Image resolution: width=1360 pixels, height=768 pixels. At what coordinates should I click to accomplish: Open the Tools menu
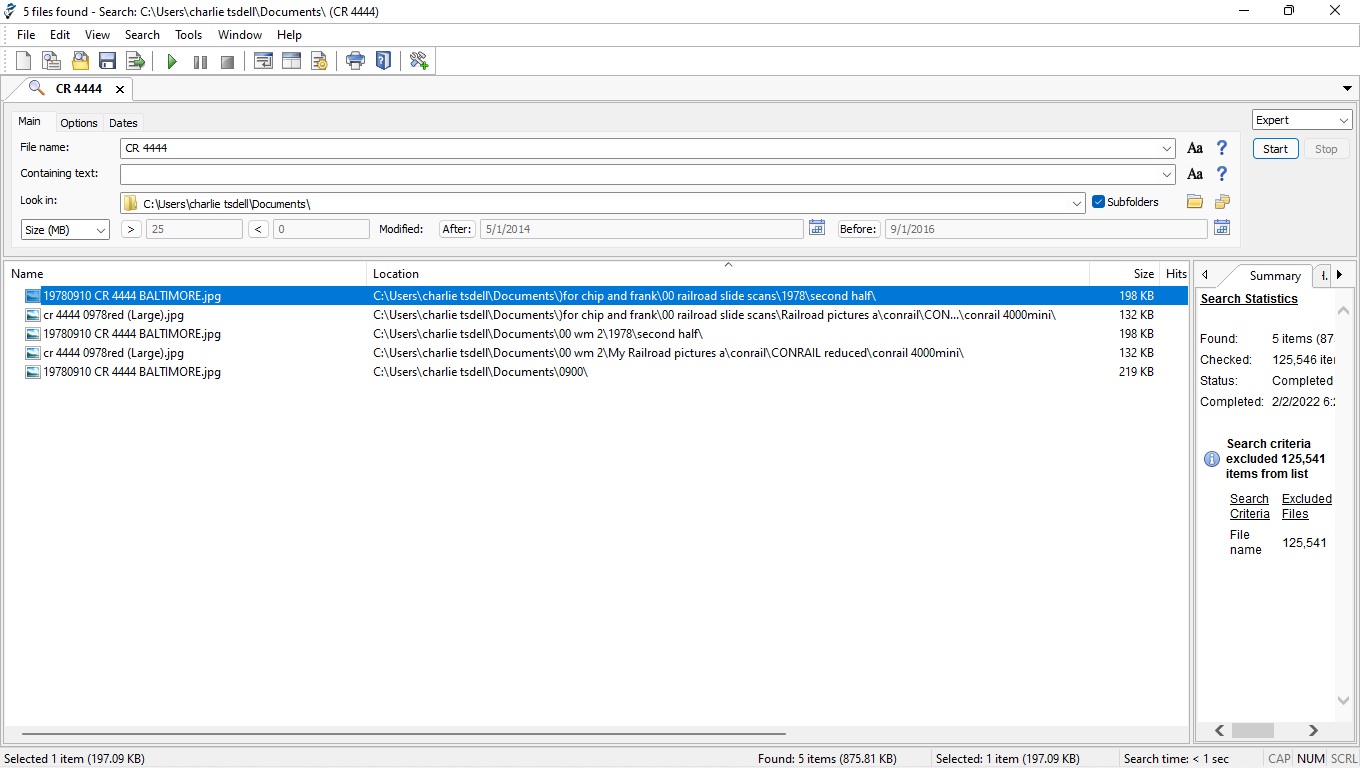[188, 35]
